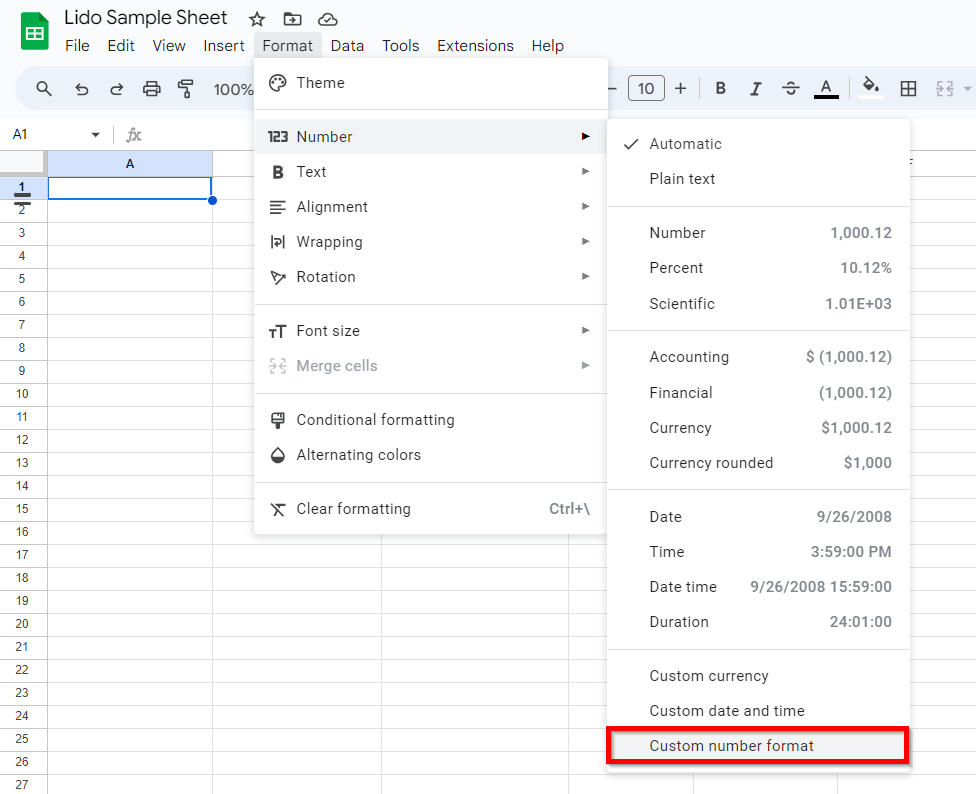Viewport: 976px width, 794px height.
Task: Select Plain text format
Action: pos(758,179)
